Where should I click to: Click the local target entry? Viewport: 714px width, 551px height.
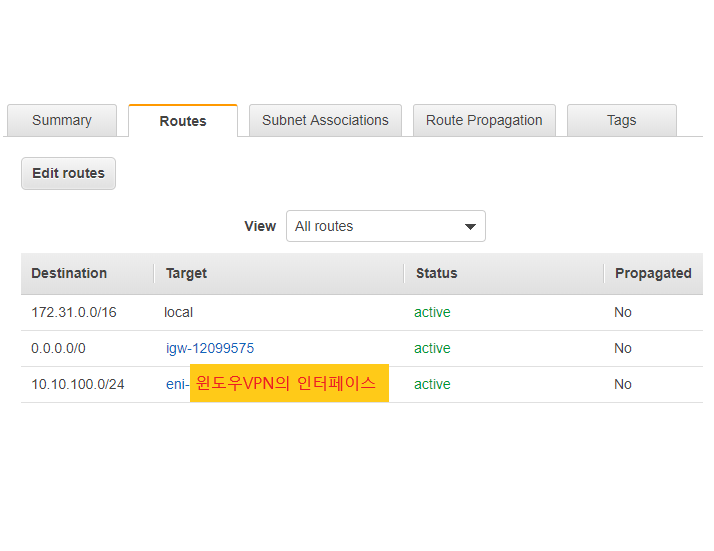click(x=178, y=312)
